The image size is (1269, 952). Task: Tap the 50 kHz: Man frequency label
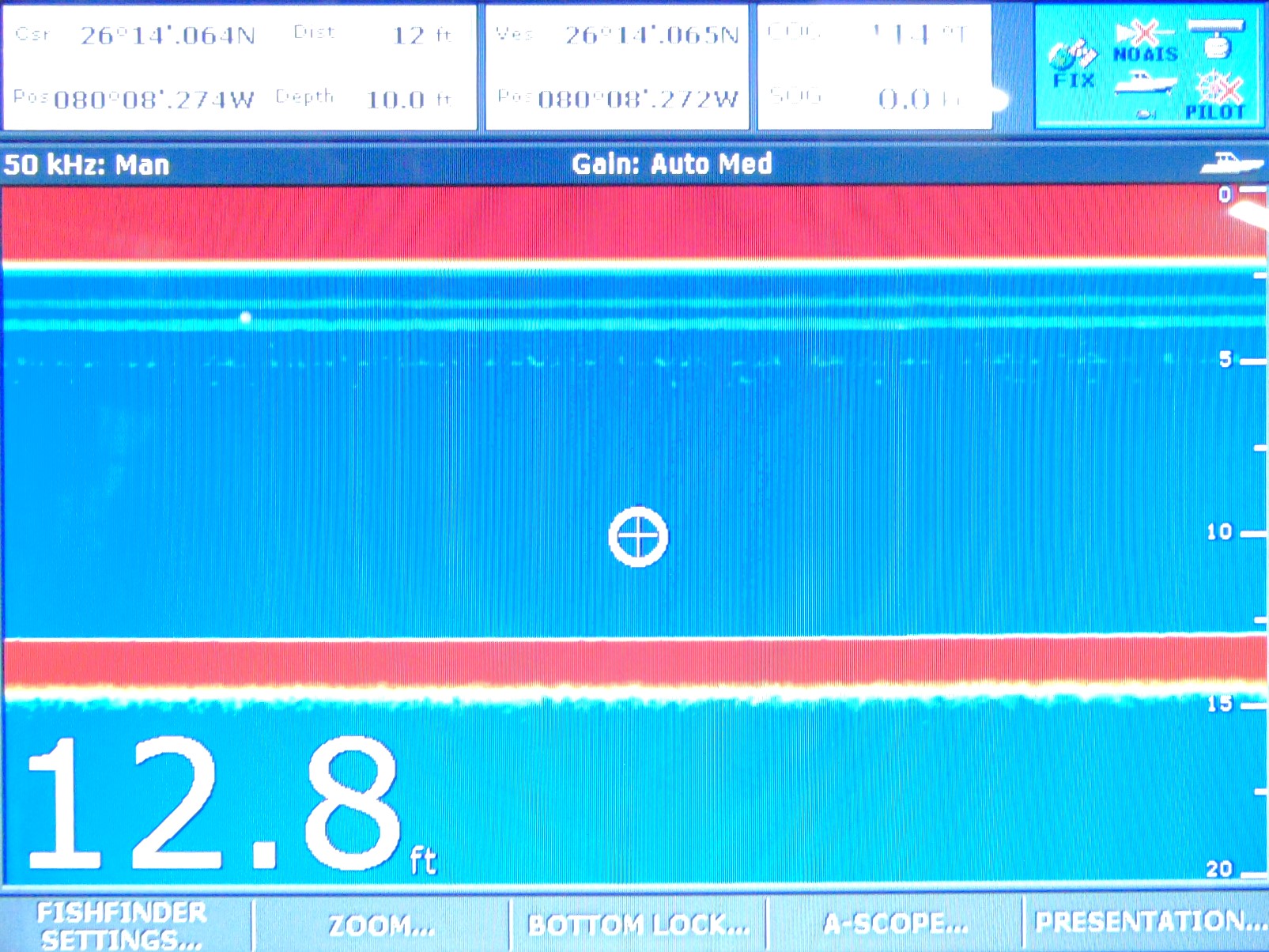pyautogui.click(x=87, y=164)
